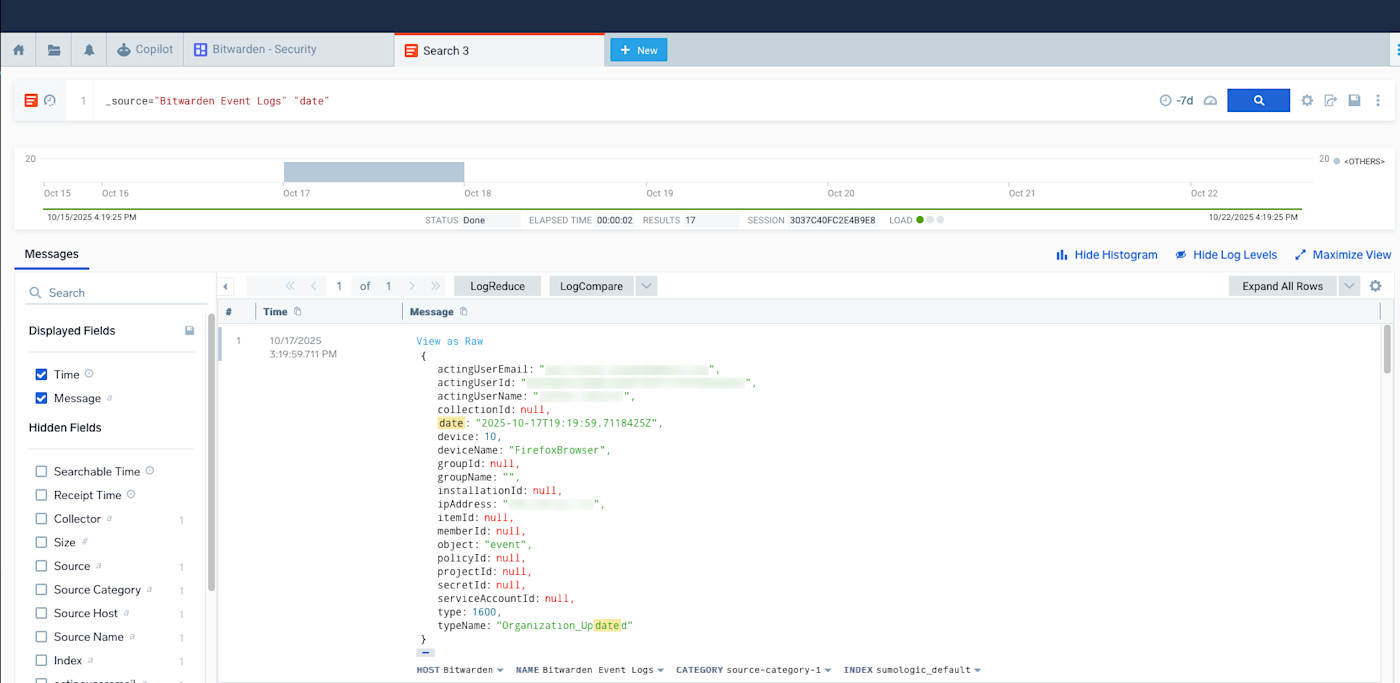
Task: Open the Home screen icon
Action: pos(18,49)
